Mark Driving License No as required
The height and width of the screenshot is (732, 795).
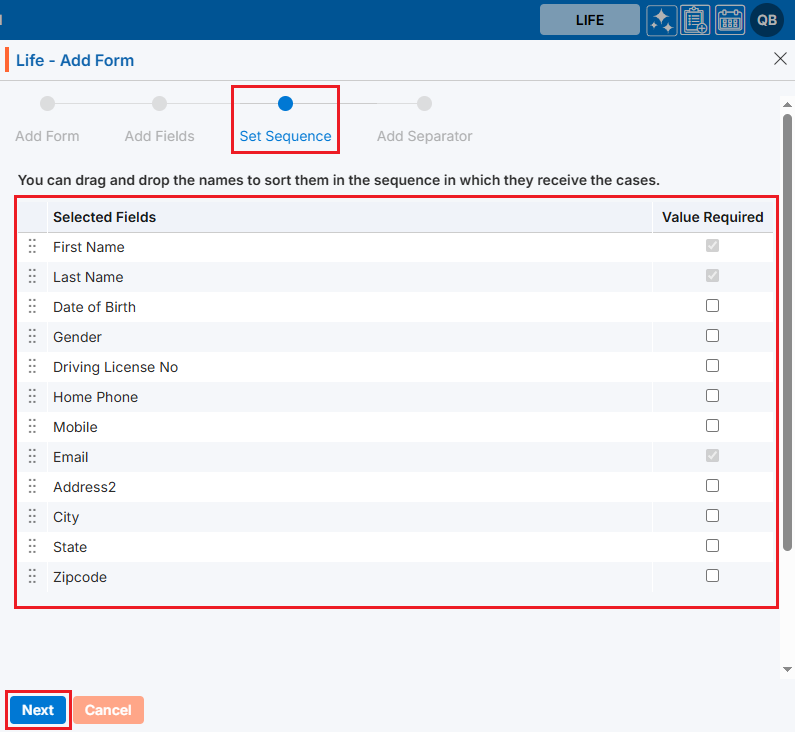[x=712, y=366]
